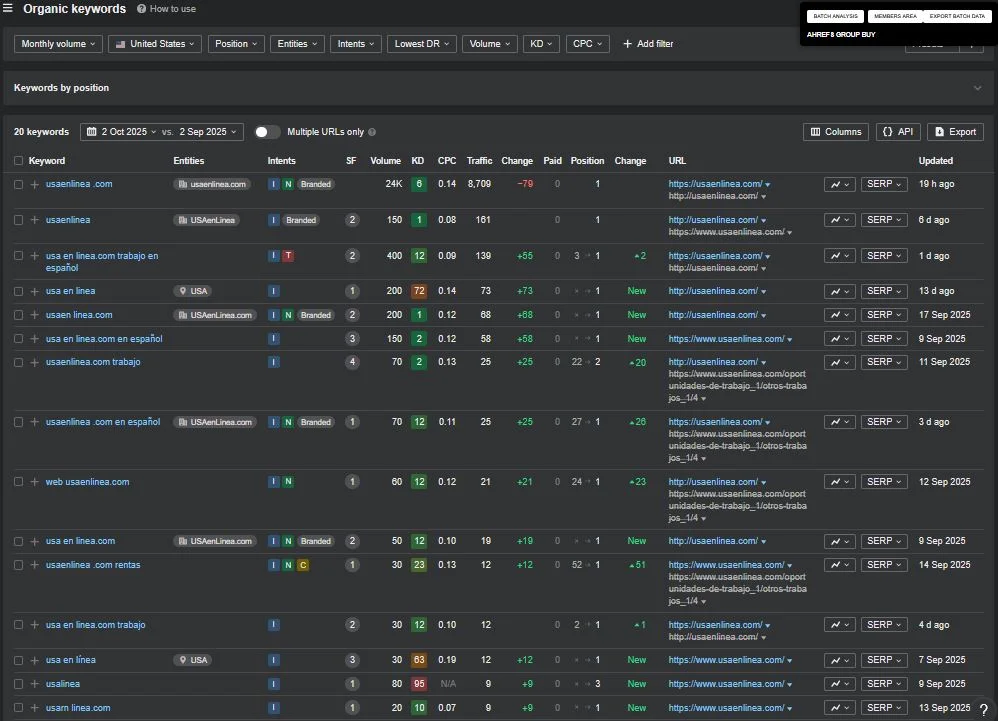Sort by the Traffic column header
Image resolution: width=998 pixels, height=721 pixels.
479,161
